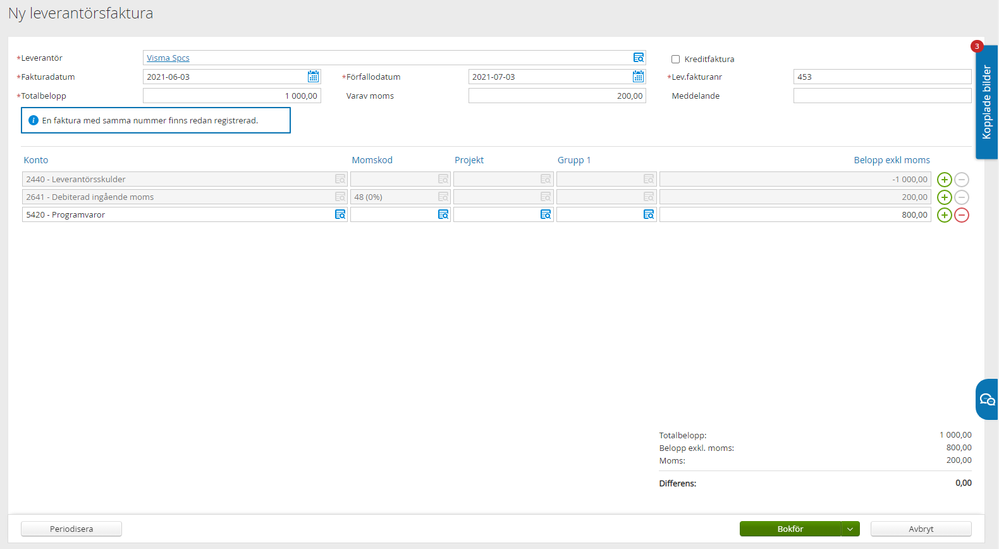
Task: Open the Visma Spcs supplier link
Action: [x=167, y=58]
